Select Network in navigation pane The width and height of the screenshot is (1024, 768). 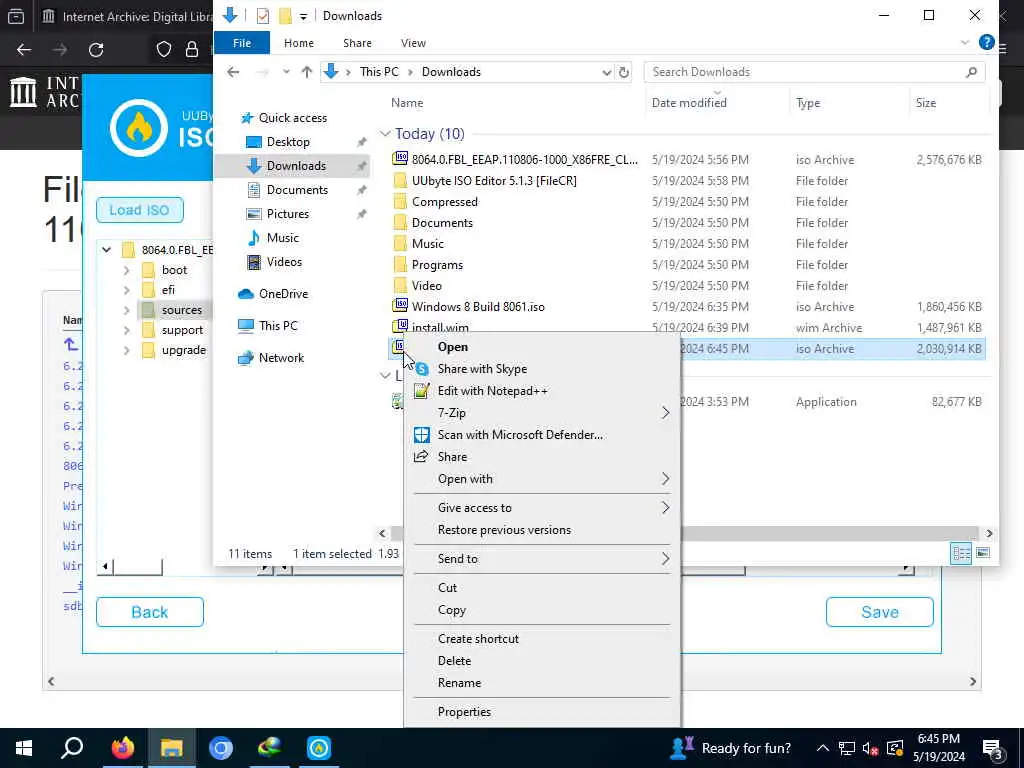(x=281, y=358)
